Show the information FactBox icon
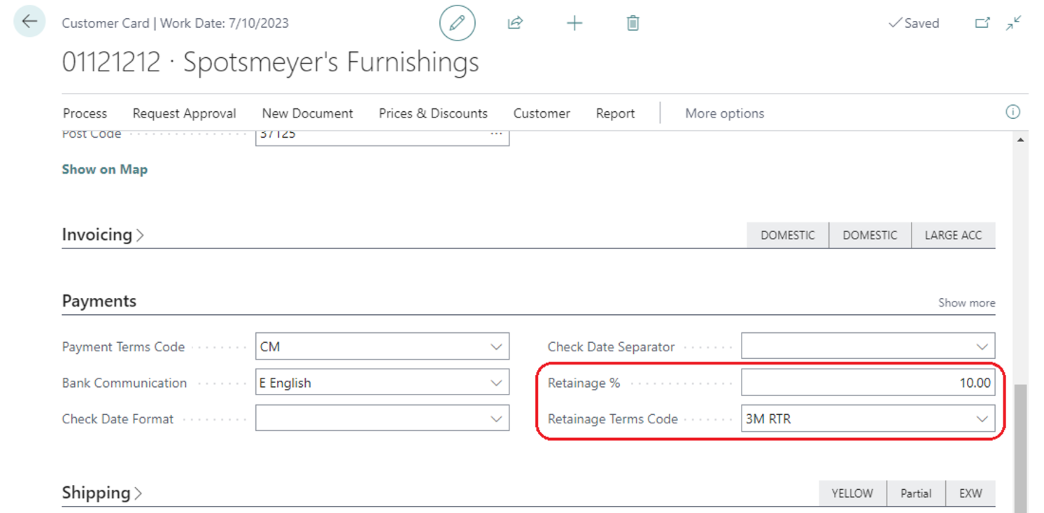 1013,112
